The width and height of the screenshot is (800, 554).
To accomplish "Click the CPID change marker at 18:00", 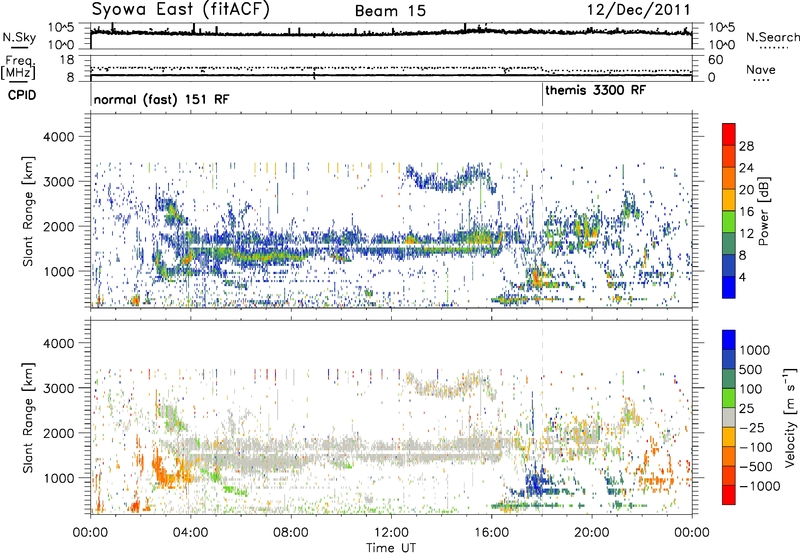I will click(x=542, y=94).
